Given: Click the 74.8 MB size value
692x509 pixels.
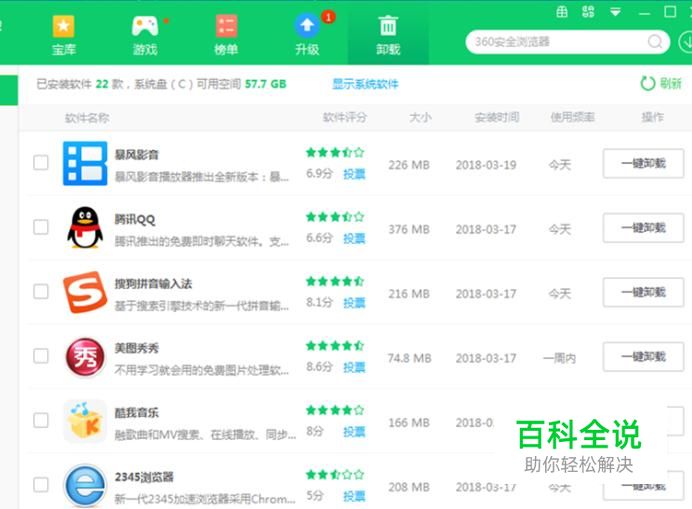Looking at the screenshot, I should click(409, 358).
